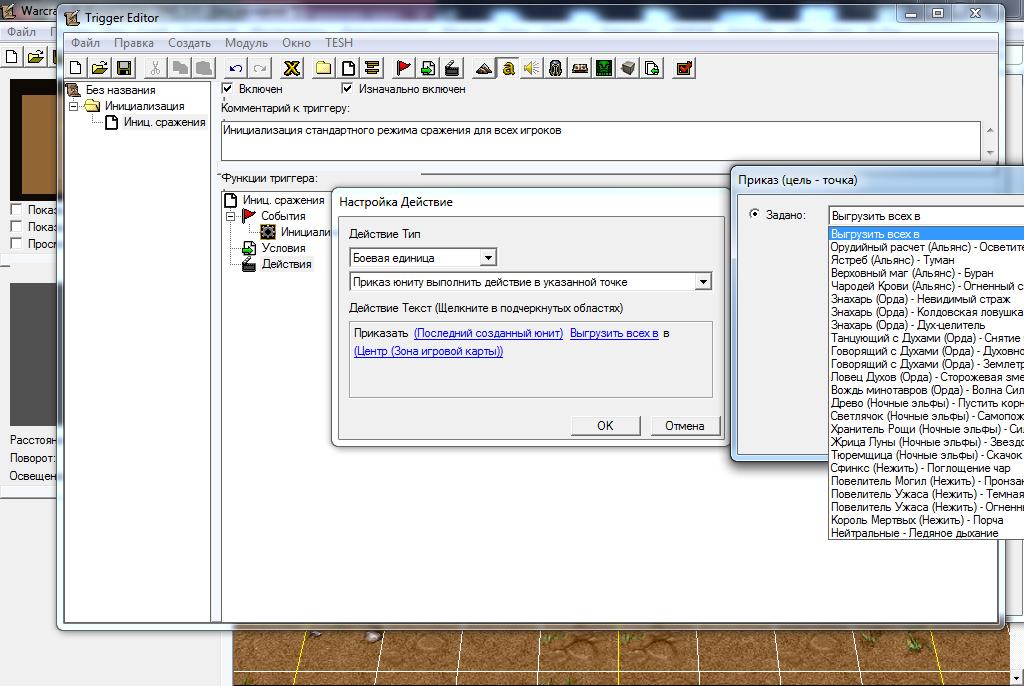Click the Cut scissors icon
Viewport: 1024px width, 686px height.
click(155, 68)
